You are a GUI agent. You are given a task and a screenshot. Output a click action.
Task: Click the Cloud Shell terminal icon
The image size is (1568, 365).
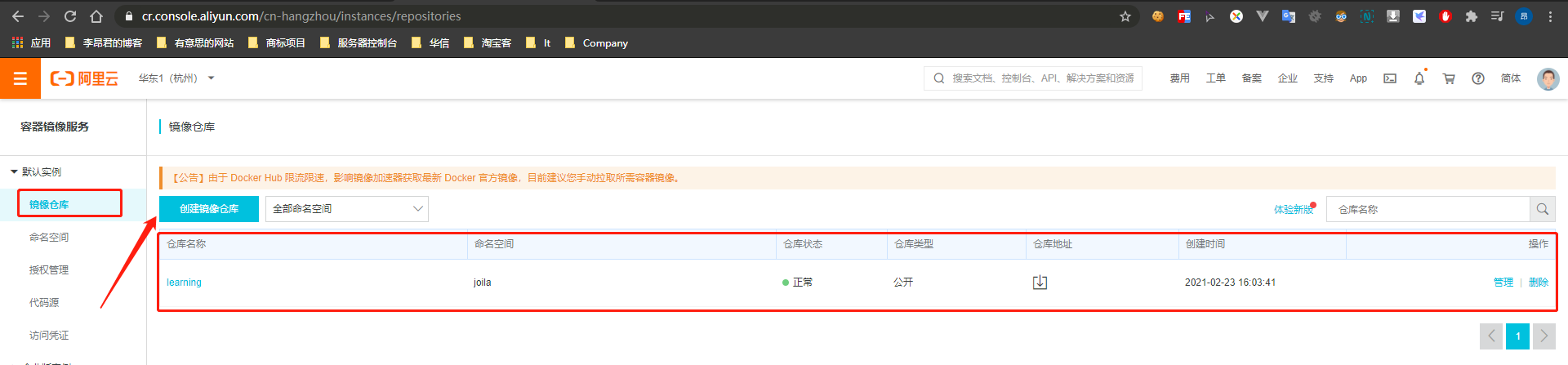(x=1389, y=78)
